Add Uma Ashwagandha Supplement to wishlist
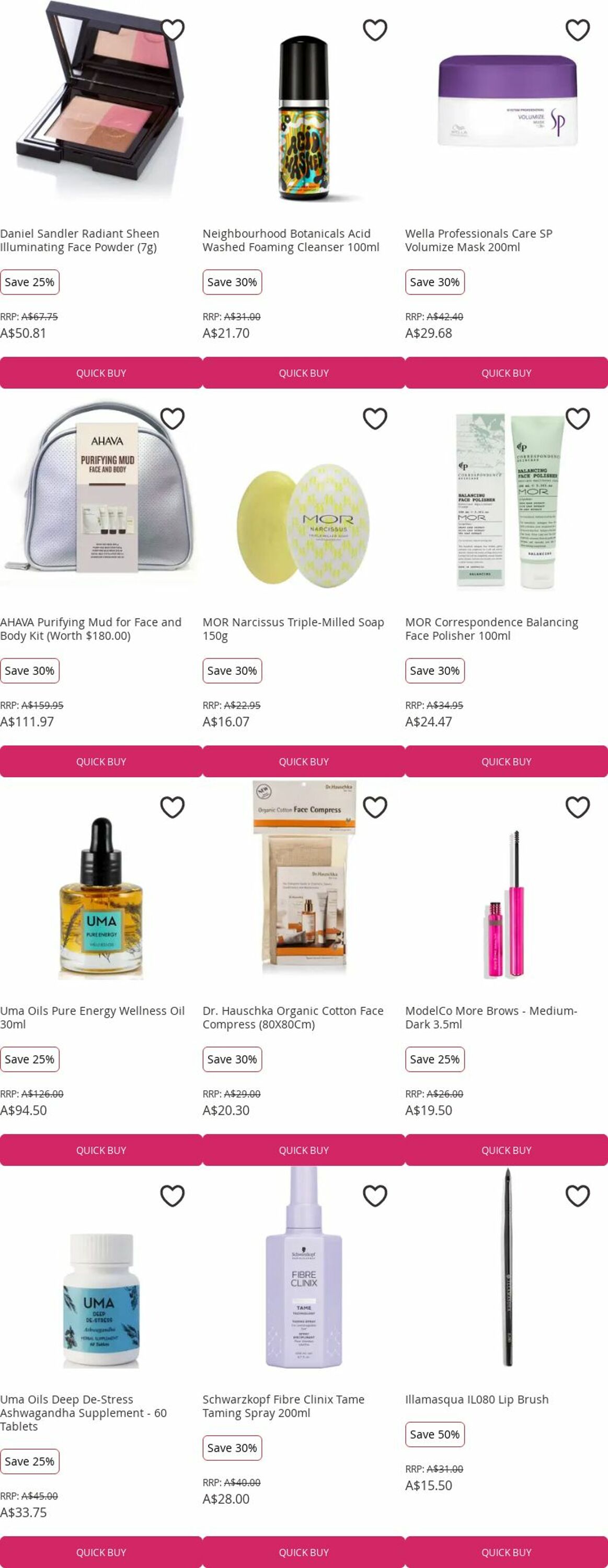Image resolution: width=608 pixels, height=1568 pixels. pyautogui.click(x=172, y=1195)
